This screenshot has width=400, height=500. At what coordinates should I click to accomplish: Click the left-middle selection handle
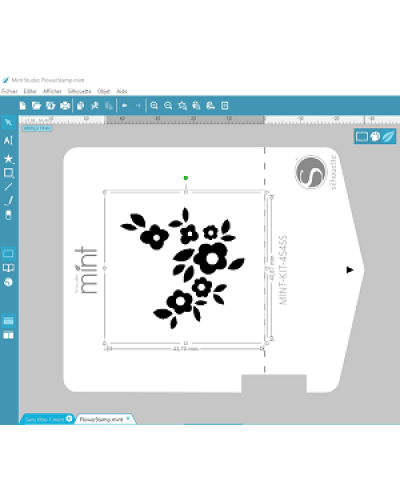[x=105, y=268]
